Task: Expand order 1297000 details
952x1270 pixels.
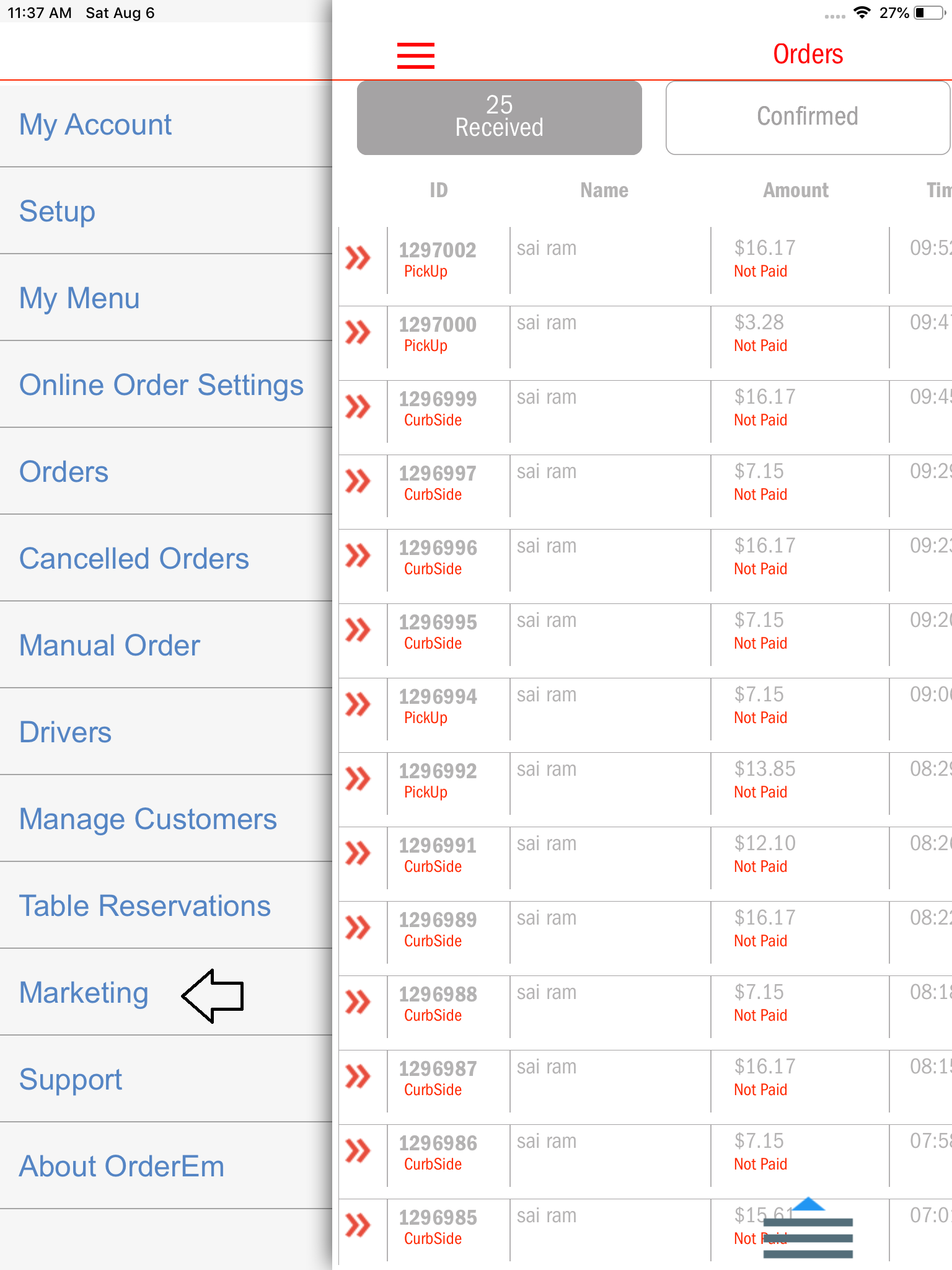Action: (x=358, y=332)
